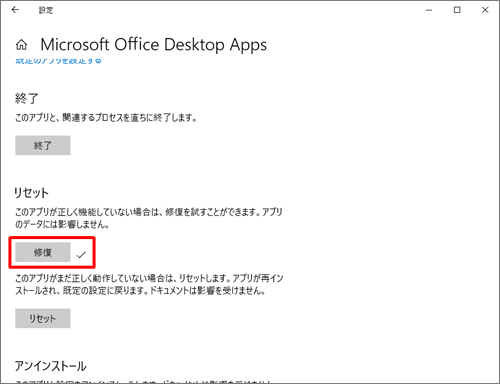Minimize the Settings window

click(x=429, y=10)
